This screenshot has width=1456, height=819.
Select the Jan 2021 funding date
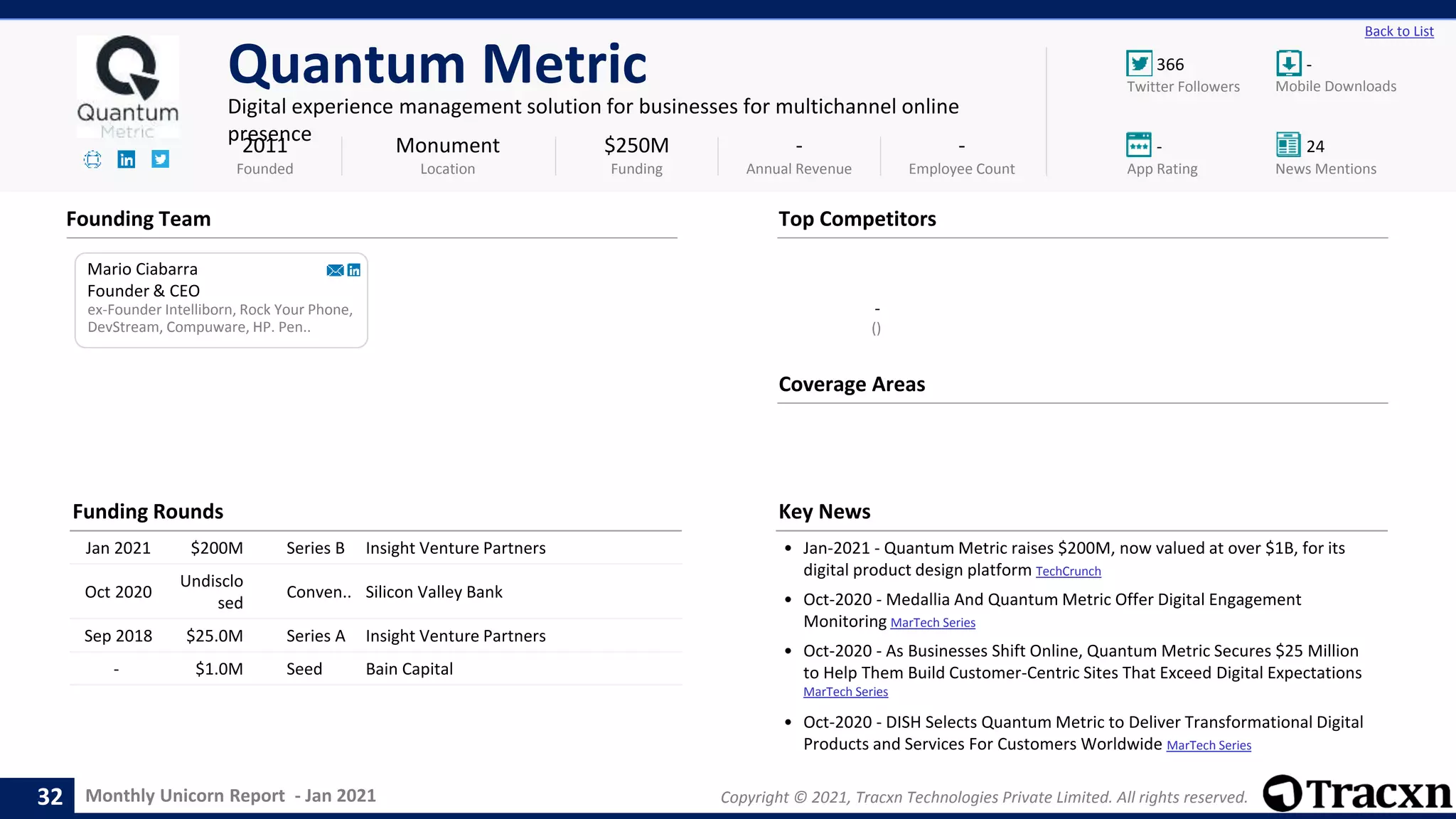[118, 548]
